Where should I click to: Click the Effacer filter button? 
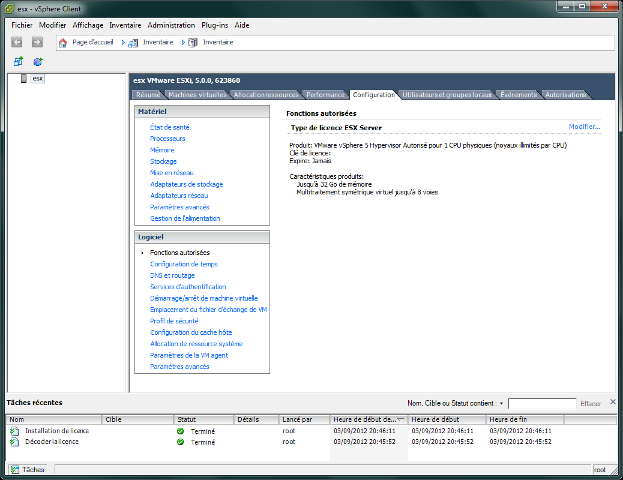[590, 404]
